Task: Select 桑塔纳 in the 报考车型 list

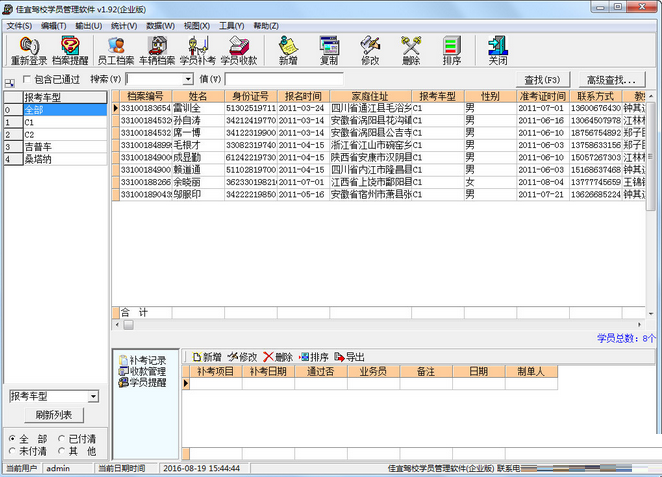Action: (x=65, y=159)
